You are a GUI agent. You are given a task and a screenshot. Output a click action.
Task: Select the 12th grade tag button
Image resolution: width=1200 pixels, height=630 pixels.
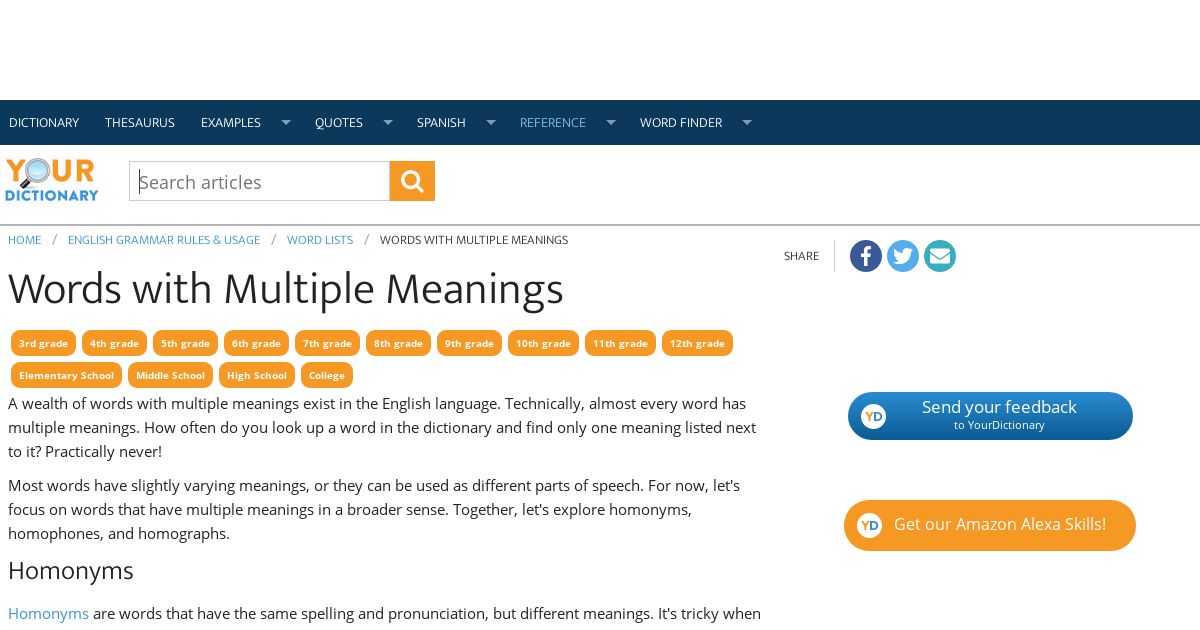[697, 343]
